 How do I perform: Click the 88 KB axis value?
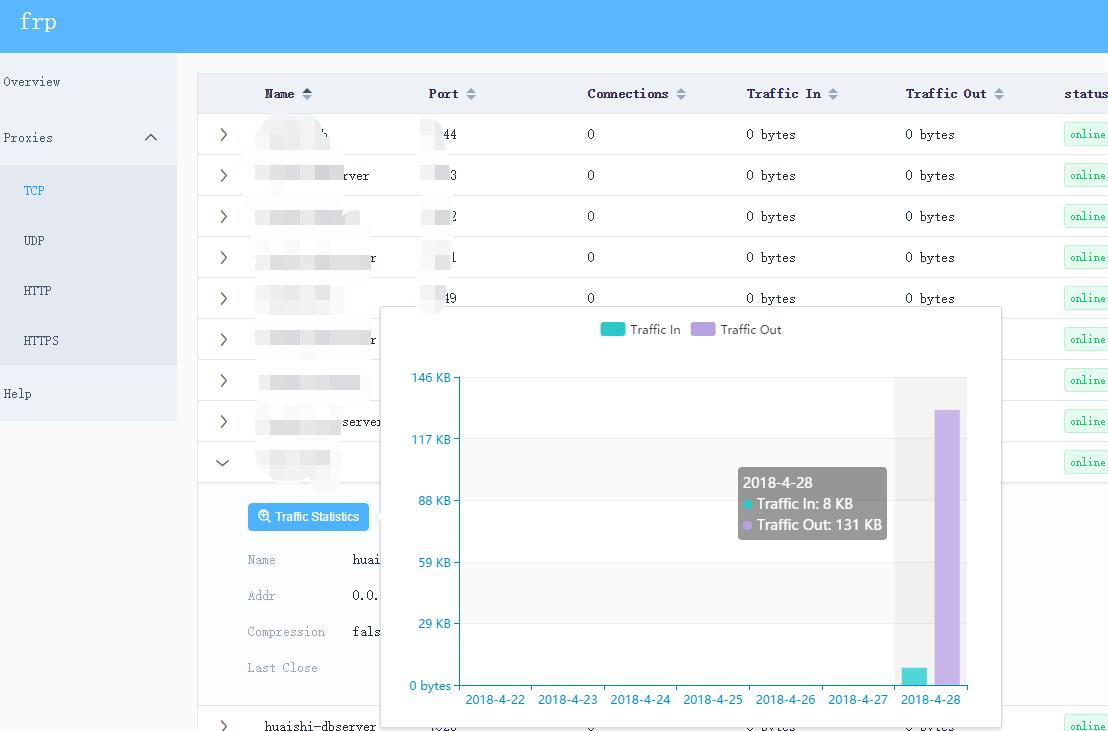pos(434,501)
